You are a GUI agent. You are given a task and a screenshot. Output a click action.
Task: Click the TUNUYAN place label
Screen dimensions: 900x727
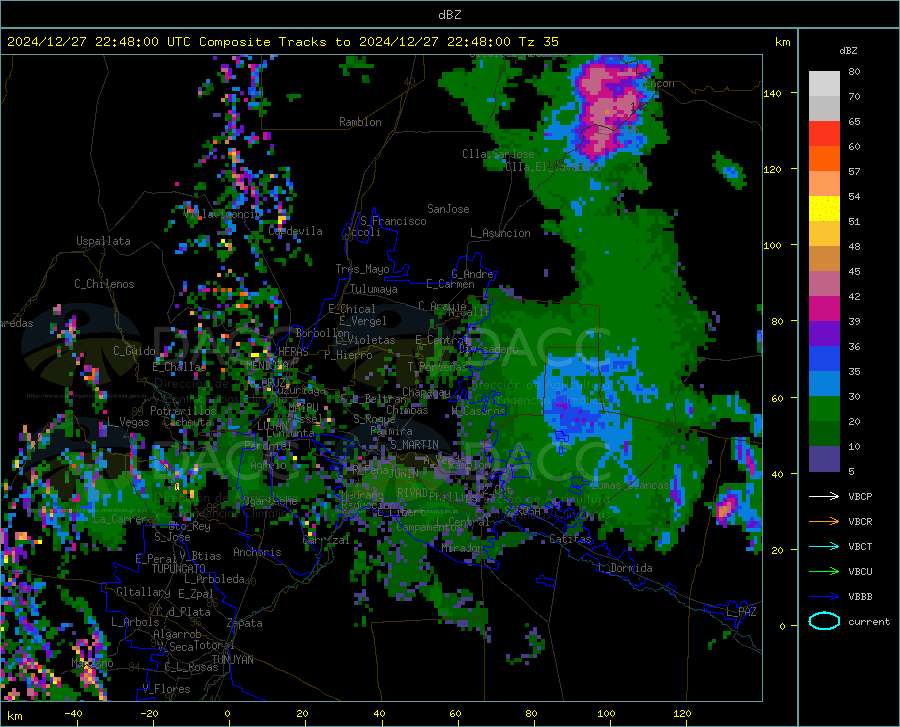(232, 660)
